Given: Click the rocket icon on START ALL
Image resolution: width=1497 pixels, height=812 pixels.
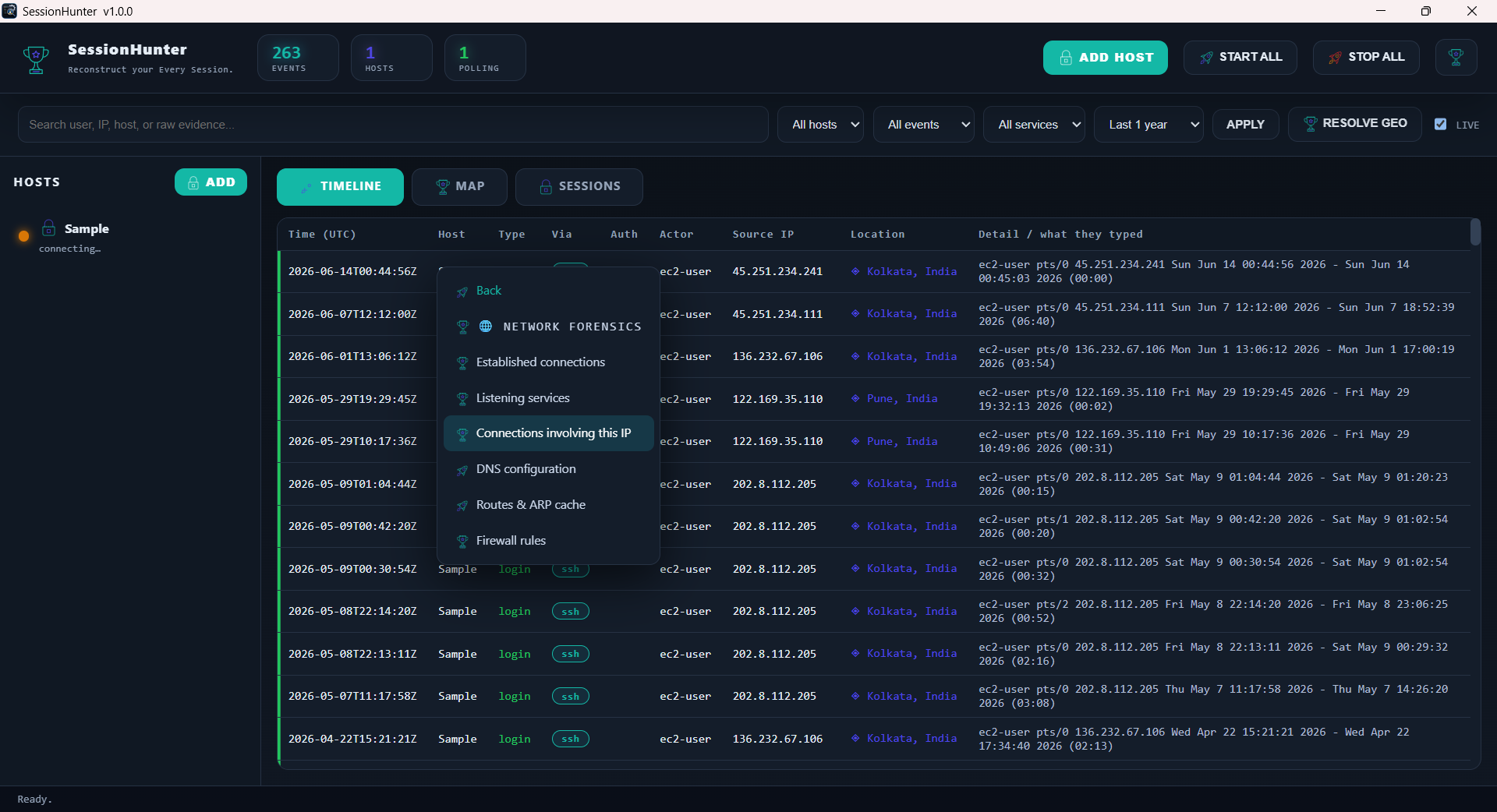Looking at the screenshot, I should click(x=1206, y=58).
